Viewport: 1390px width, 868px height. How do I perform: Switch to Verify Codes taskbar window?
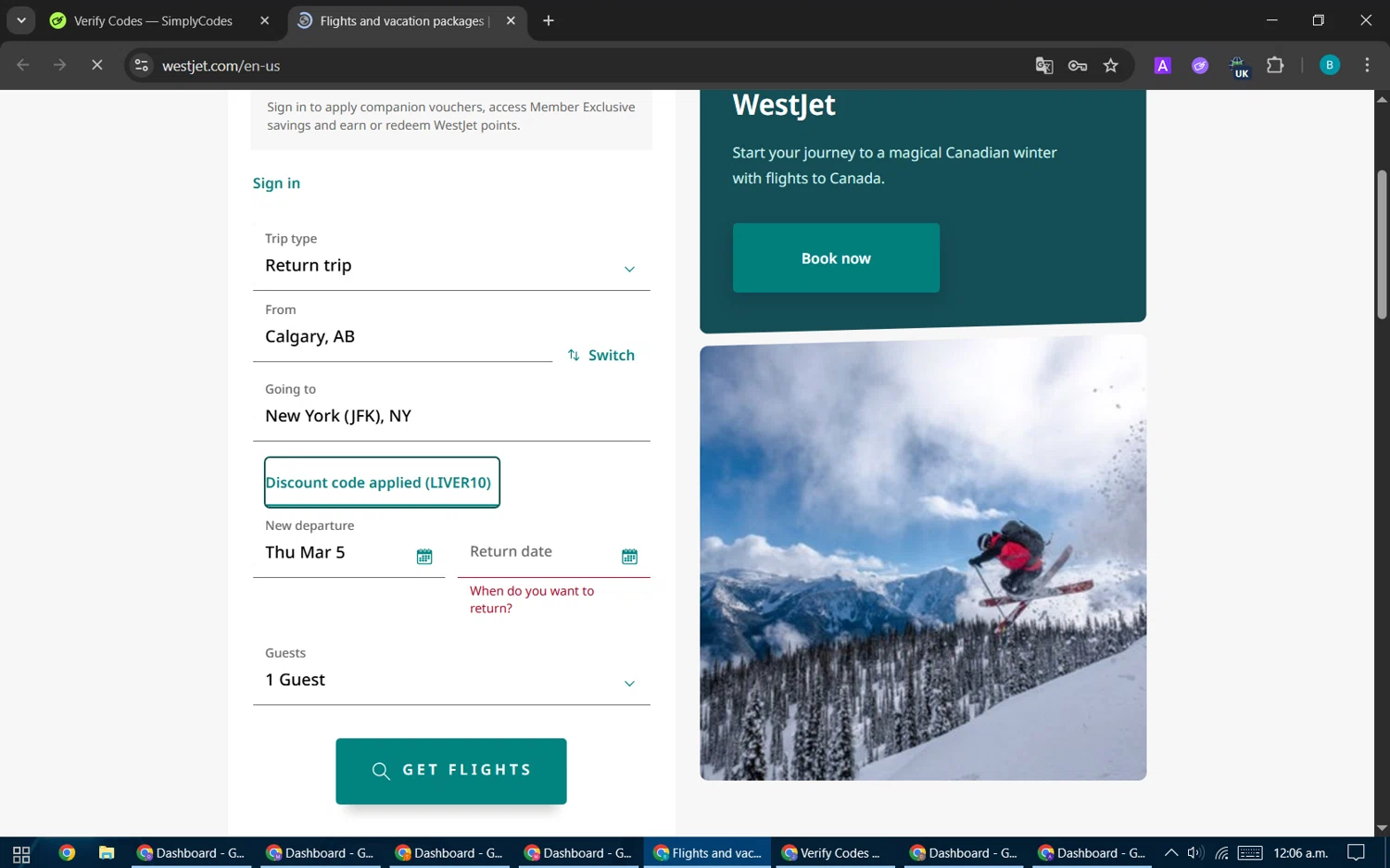click(833, 853)
